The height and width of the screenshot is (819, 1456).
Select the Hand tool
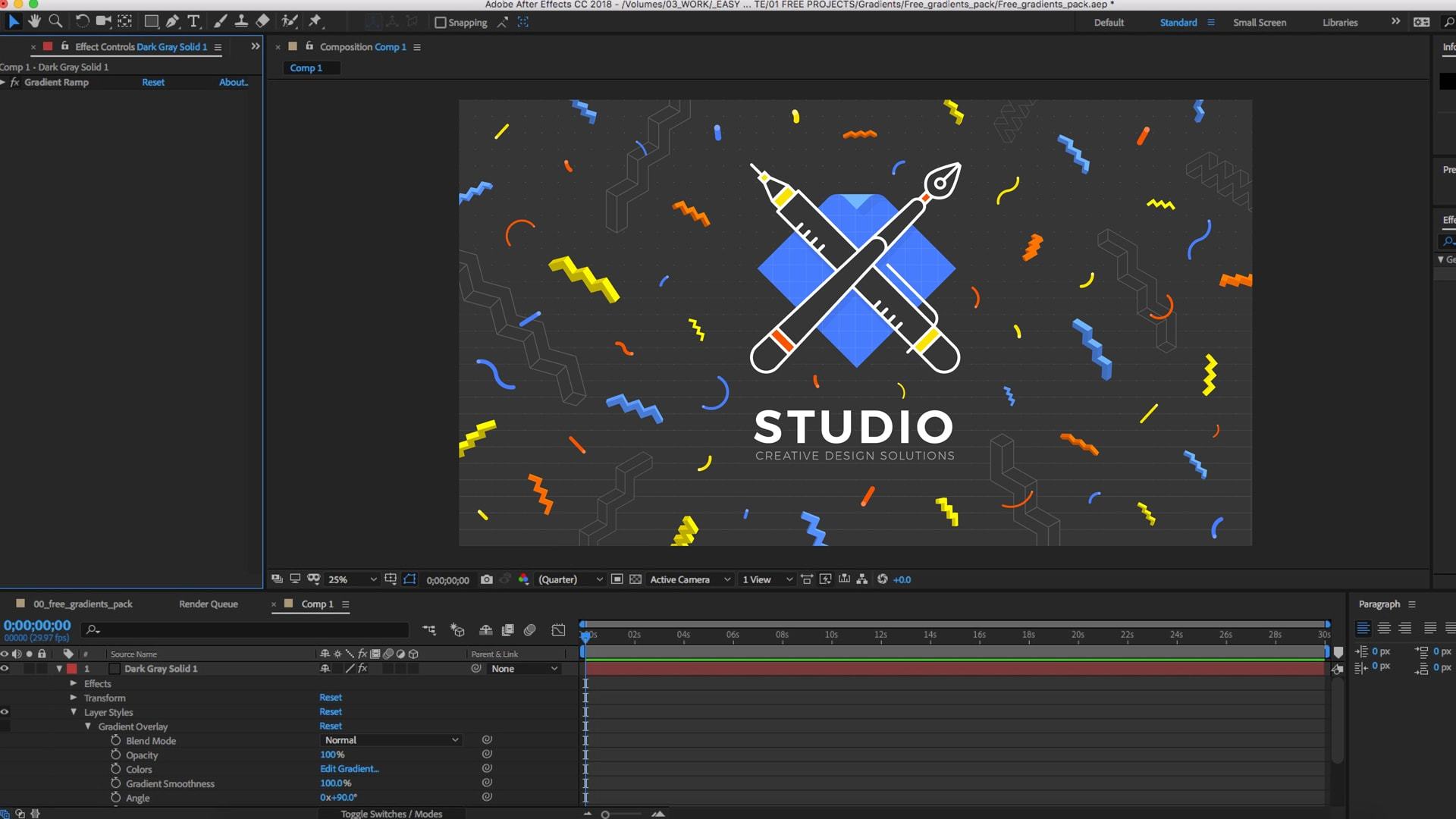point(34,21)
